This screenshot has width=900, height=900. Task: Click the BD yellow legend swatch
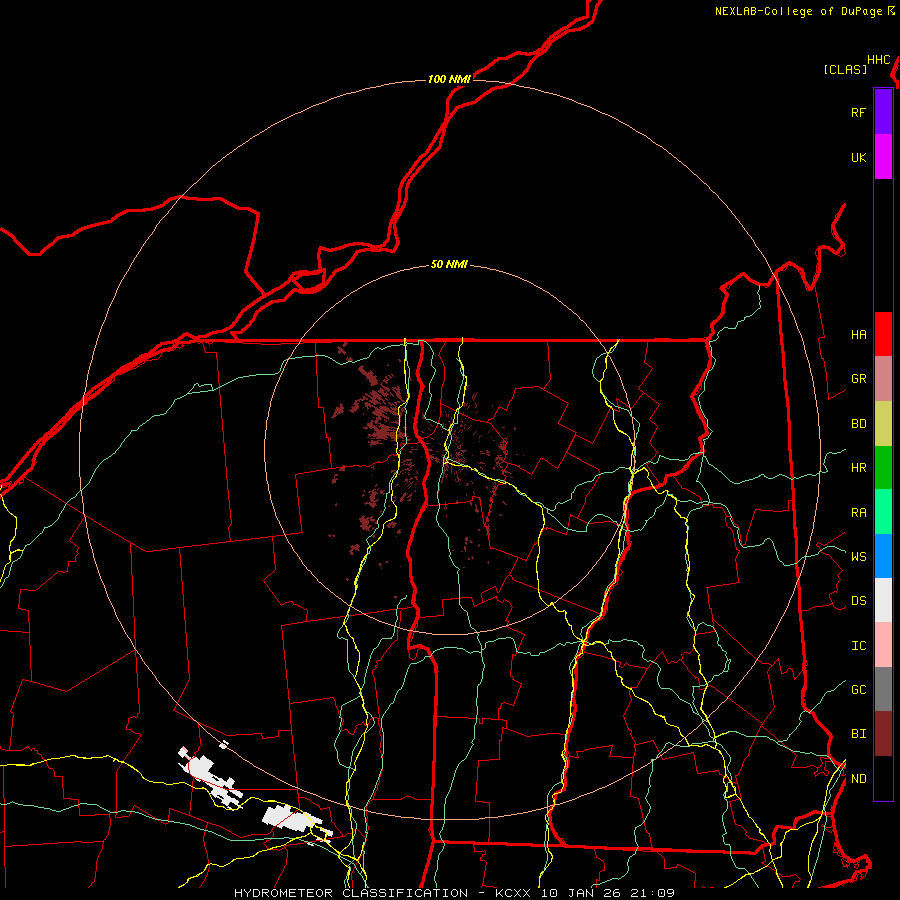pyautogui.click(x=883, y=424)
